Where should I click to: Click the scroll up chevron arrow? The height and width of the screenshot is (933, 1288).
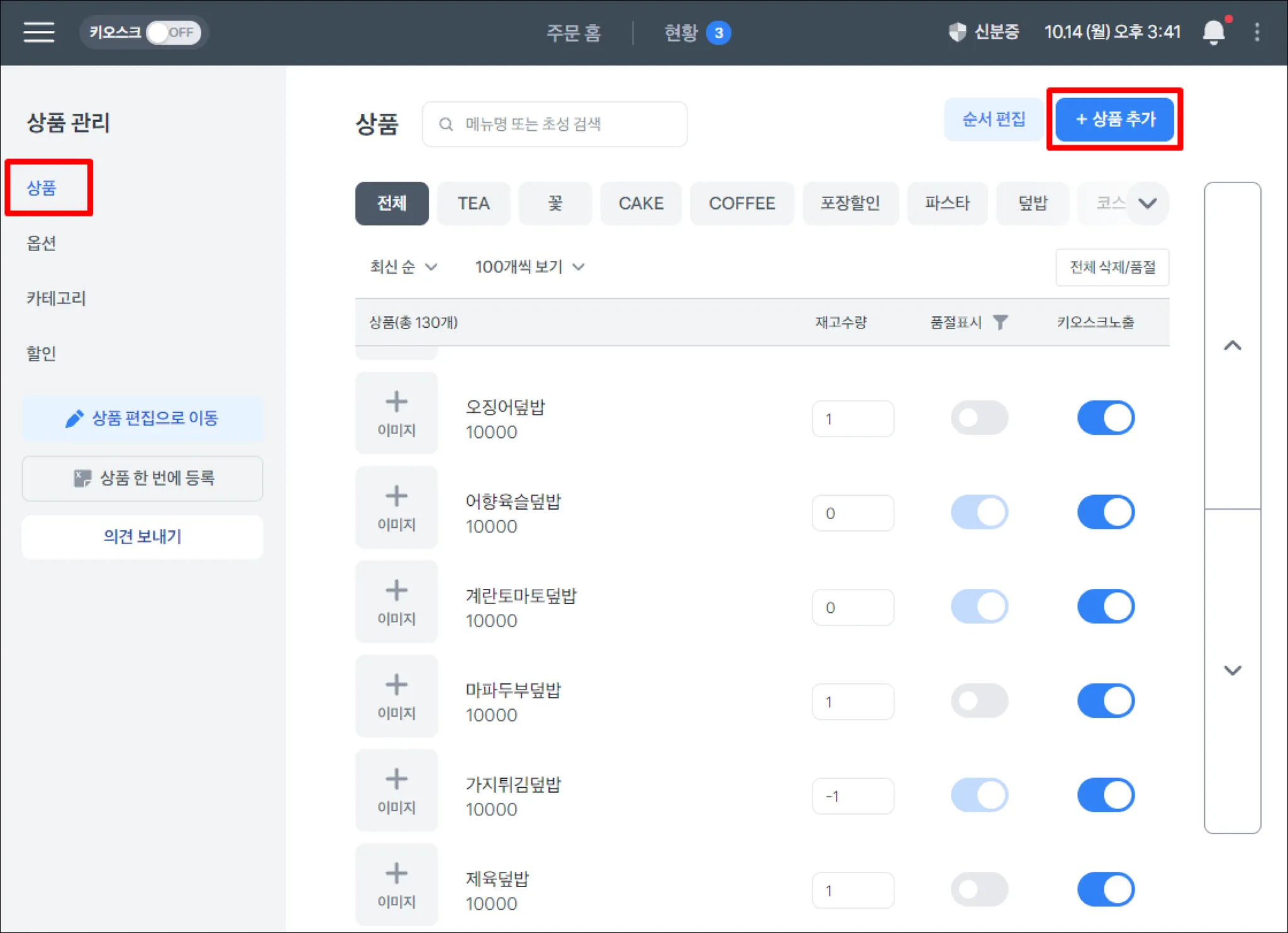tap(1232, 345)
